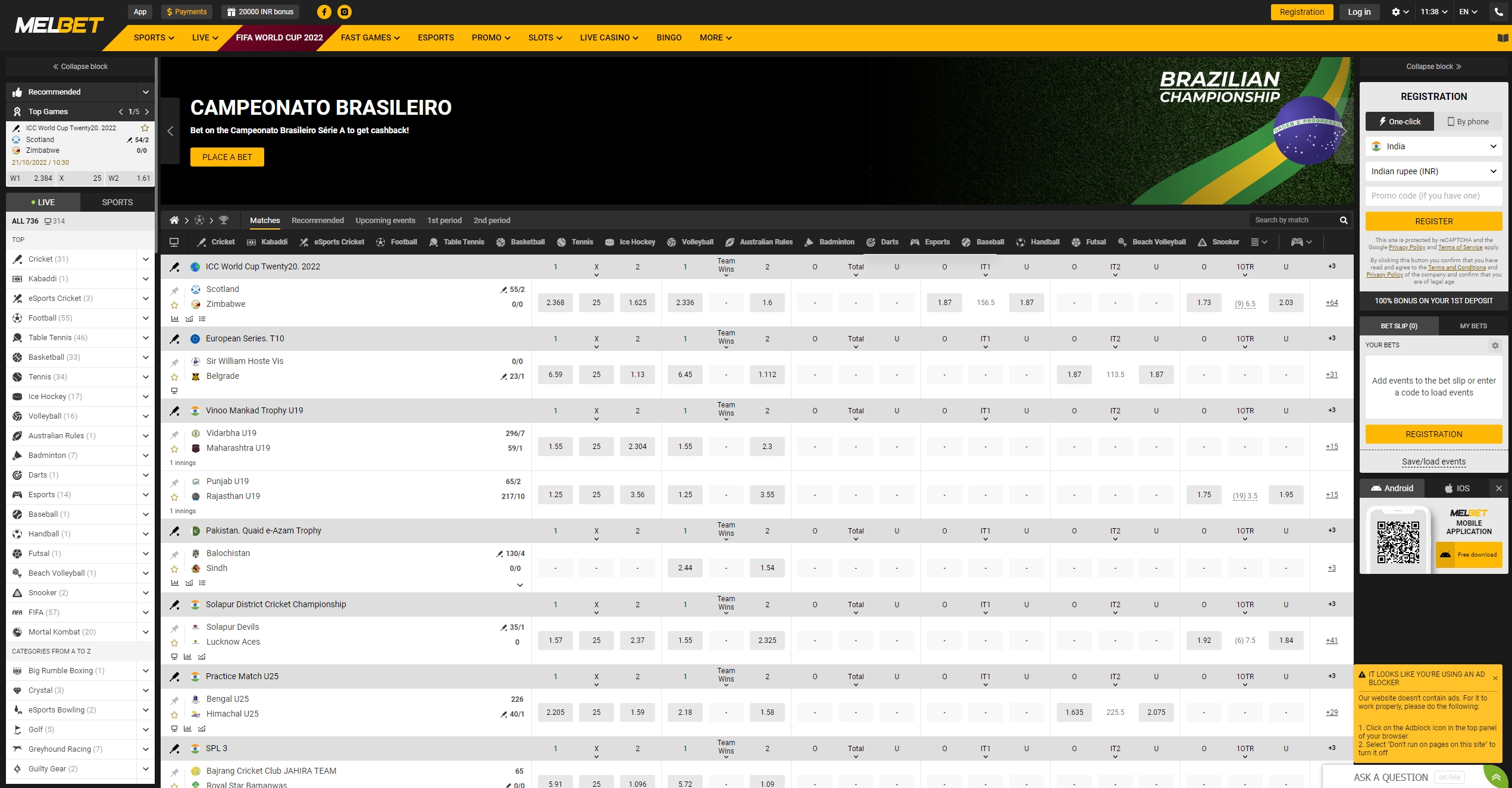Click the Kabaddi sport icon in sidebar
The width and height of the screenshot is (1512, 788).
point(17,278)
